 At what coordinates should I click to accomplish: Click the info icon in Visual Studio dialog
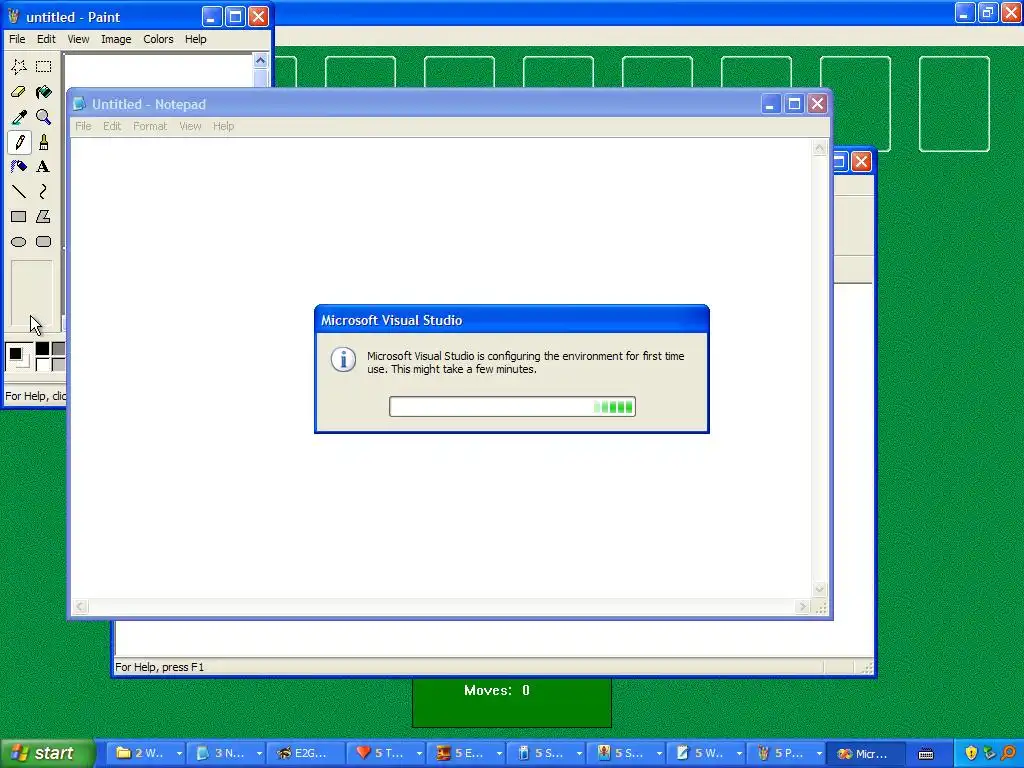point(343,359)
